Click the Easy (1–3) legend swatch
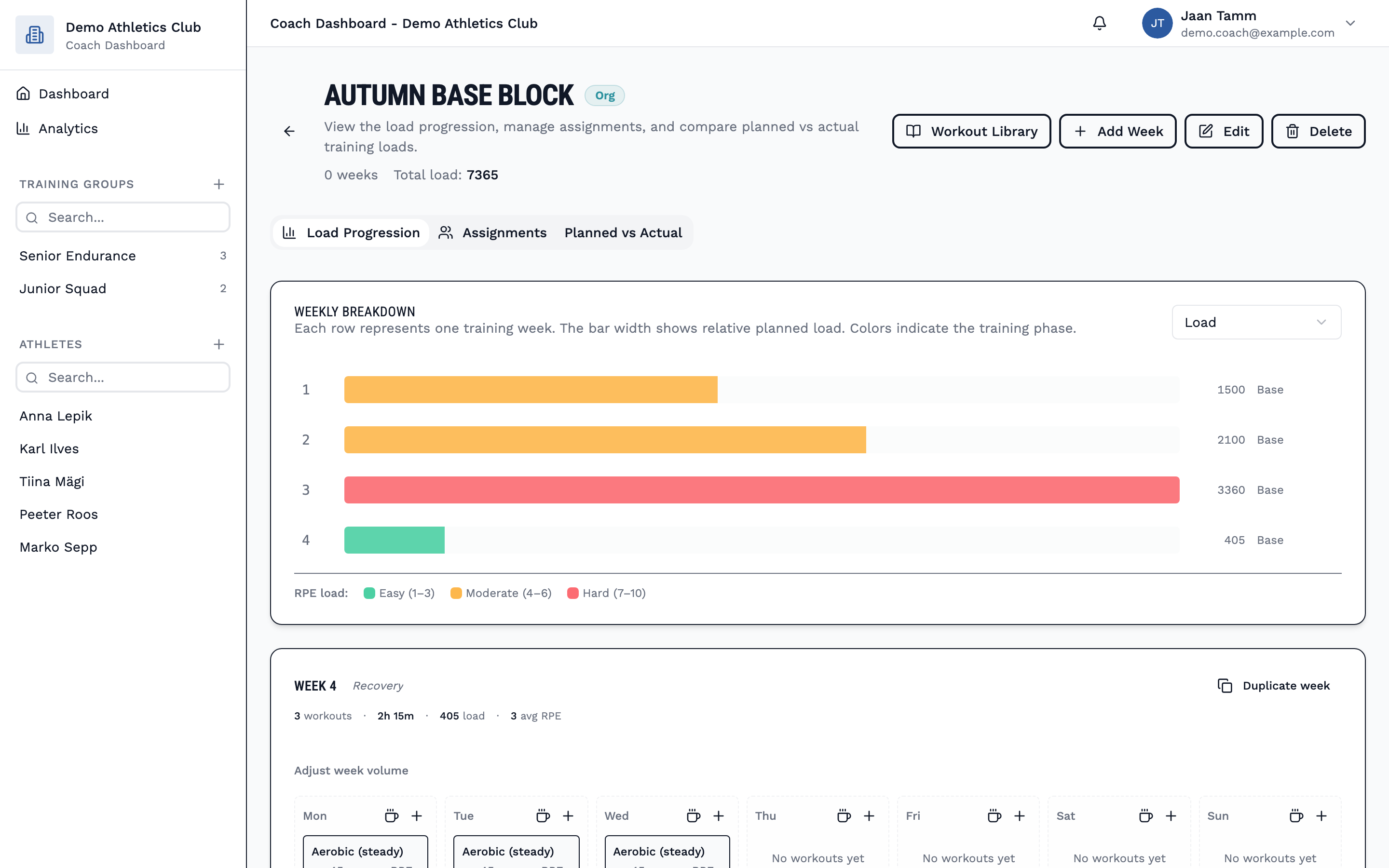The height and width of the screenshot is (868, 1389). [369, 593]
